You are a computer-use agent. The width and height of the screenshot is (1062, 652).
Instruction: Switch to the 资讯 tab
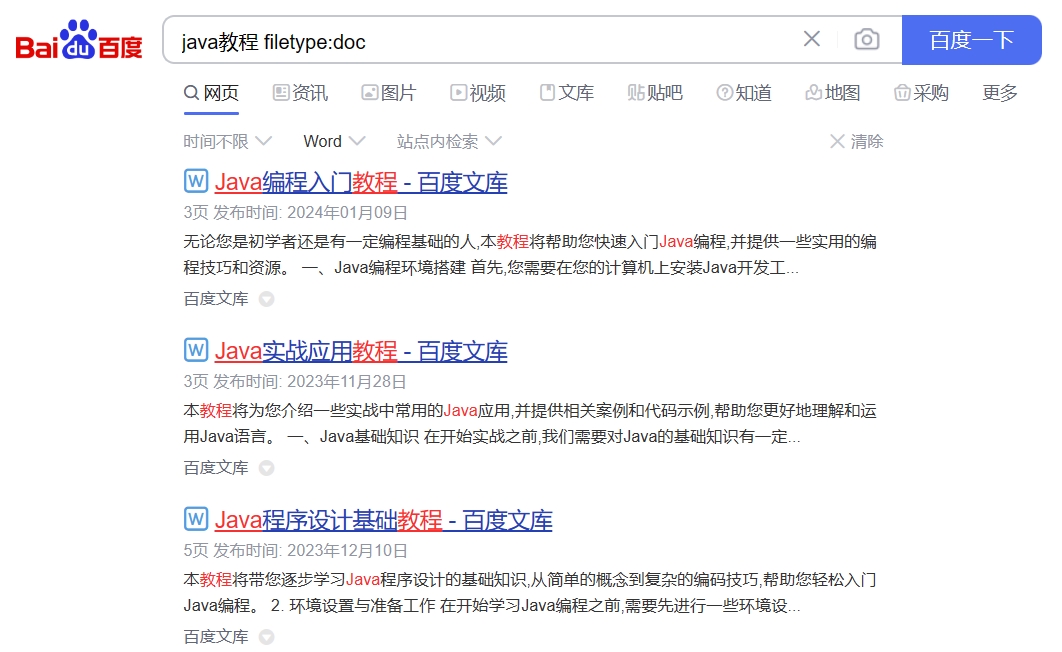pyautogui.click(x=299, y=92)
